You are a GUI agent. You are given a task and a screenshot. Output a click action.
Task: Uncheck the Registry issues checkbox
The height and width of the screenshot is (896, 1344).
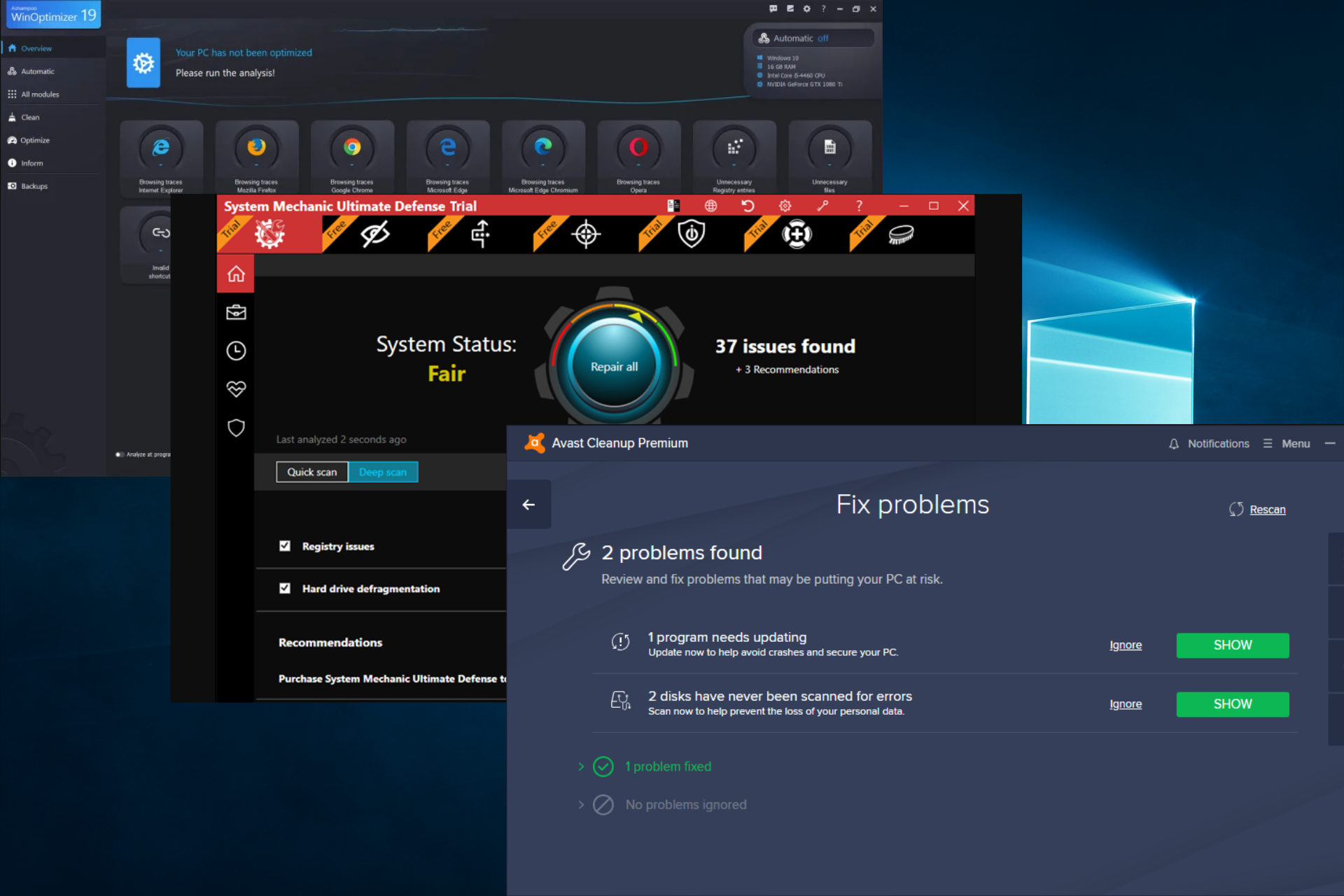pyautogui.click(x=285, y=546)
